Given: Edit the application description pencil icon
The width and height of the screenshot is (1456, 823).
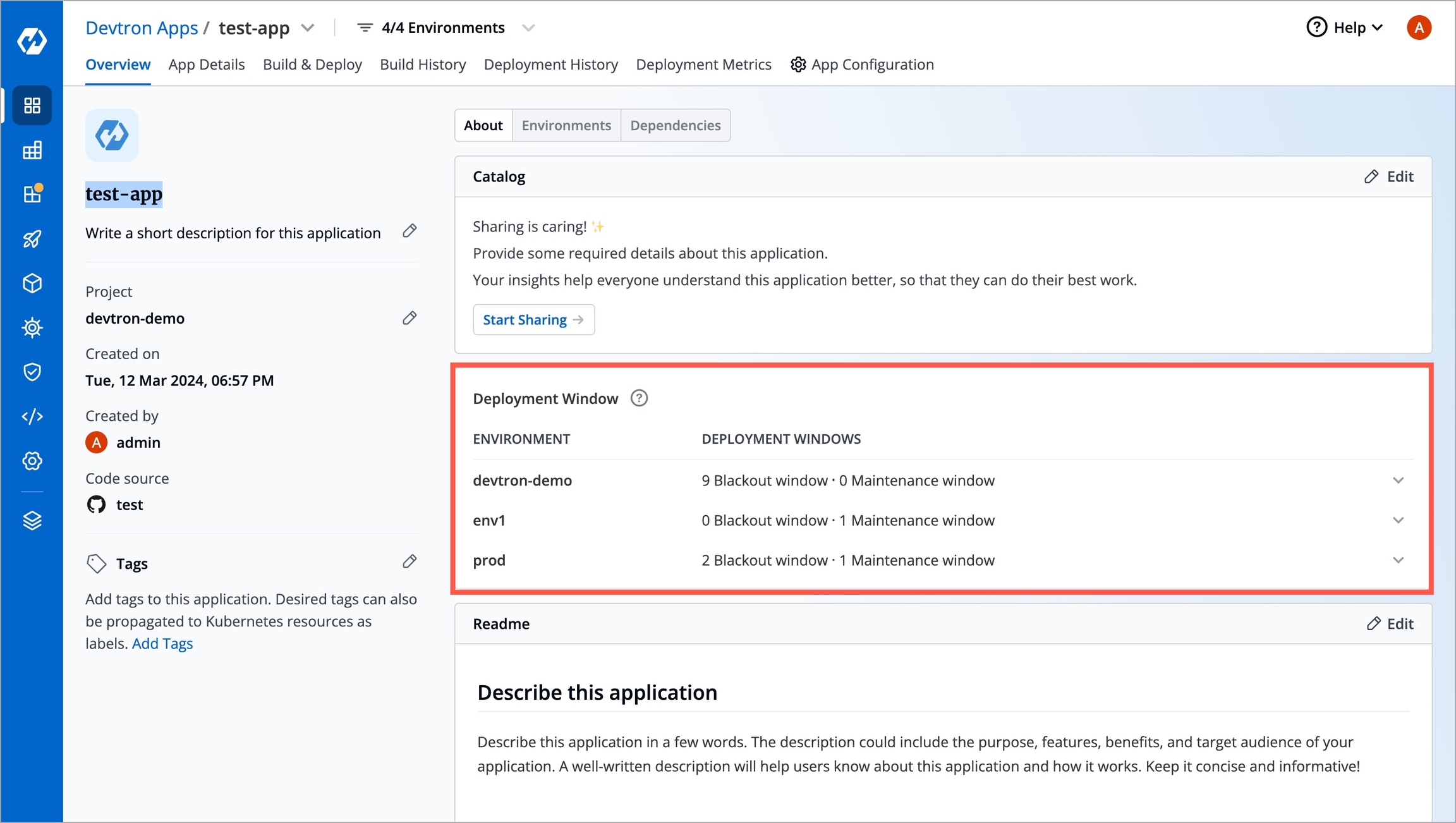Looking at the screenshot, I should point(409,231).
